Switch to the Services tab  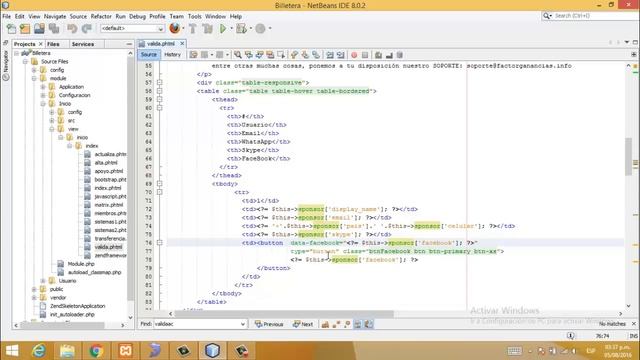(x=82, y=44)
